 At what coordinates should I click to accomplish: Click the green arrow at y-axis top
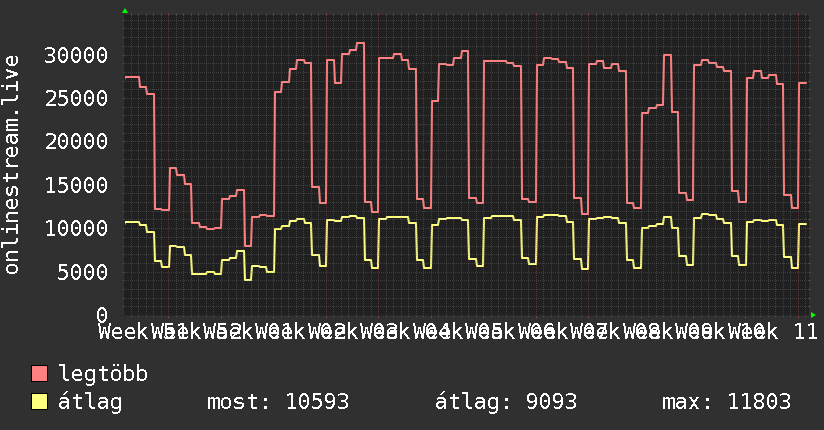click(125, 11)
